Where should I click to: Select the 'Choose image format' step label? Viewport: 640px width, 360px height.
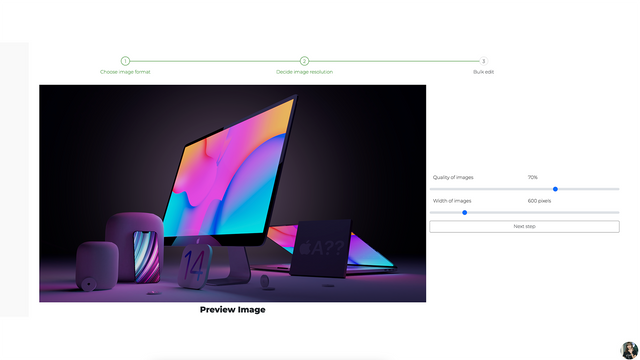[125, 72]
